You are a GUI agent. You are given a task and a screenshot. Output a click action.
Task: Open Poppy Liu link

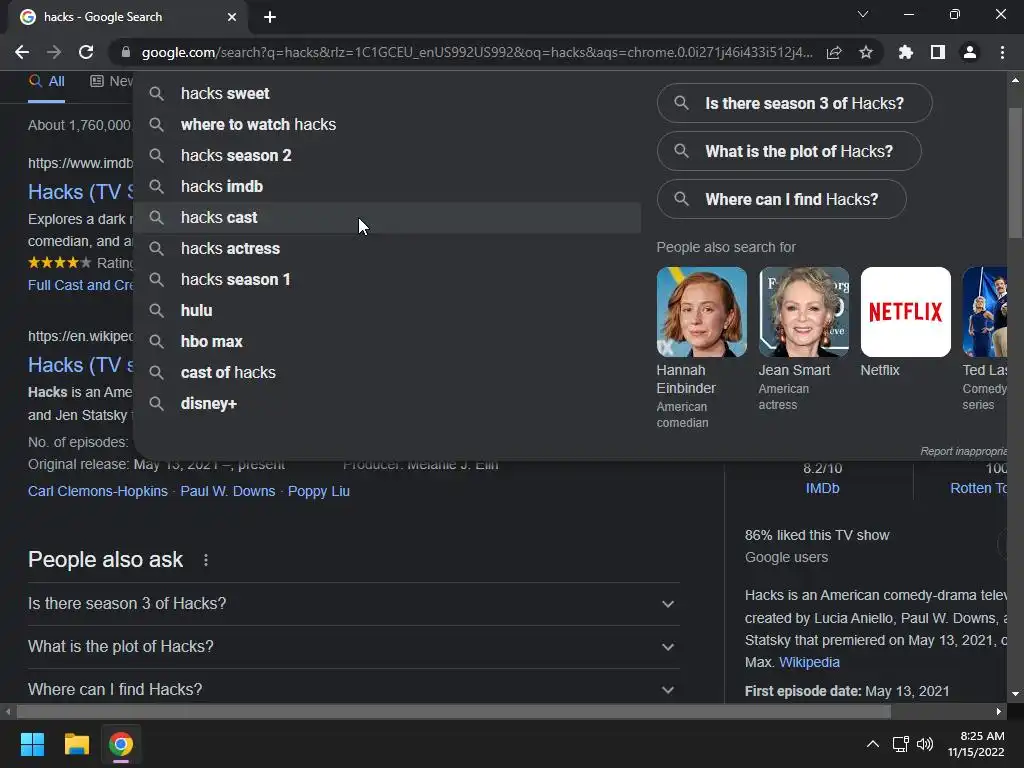click(319, 491)
